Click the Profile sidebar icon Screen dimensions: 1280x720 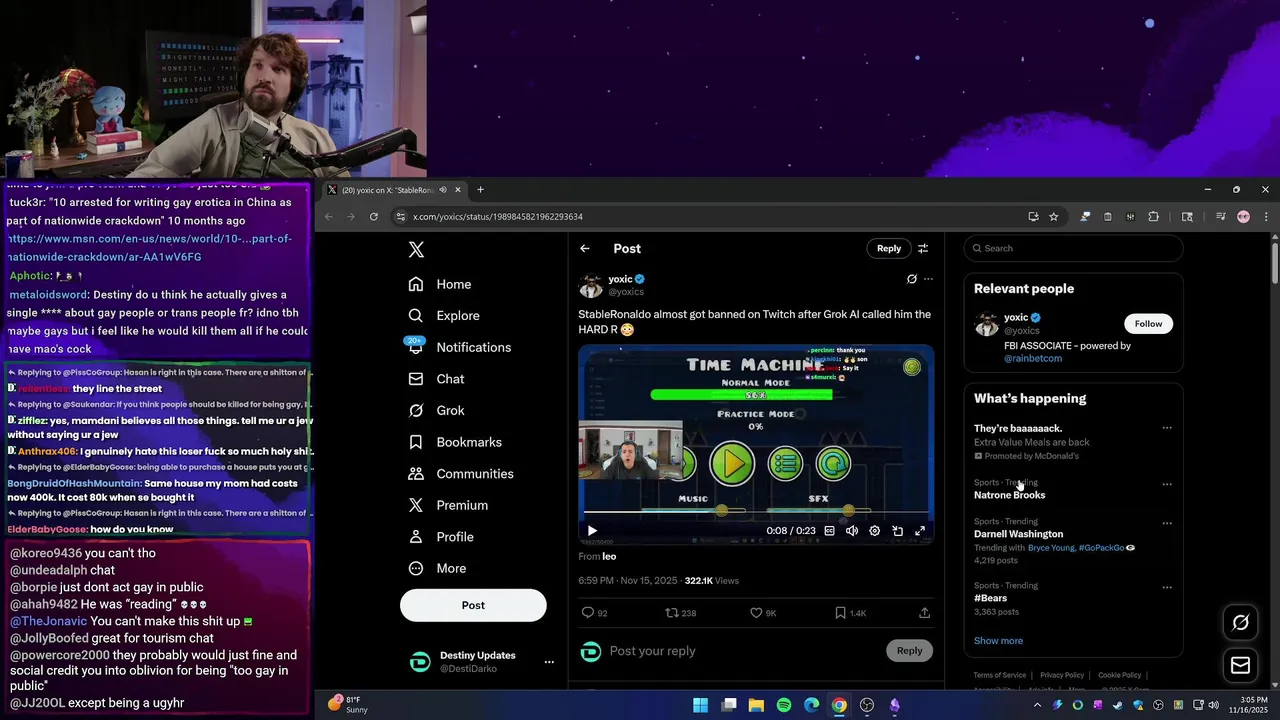tap(416, 537)
